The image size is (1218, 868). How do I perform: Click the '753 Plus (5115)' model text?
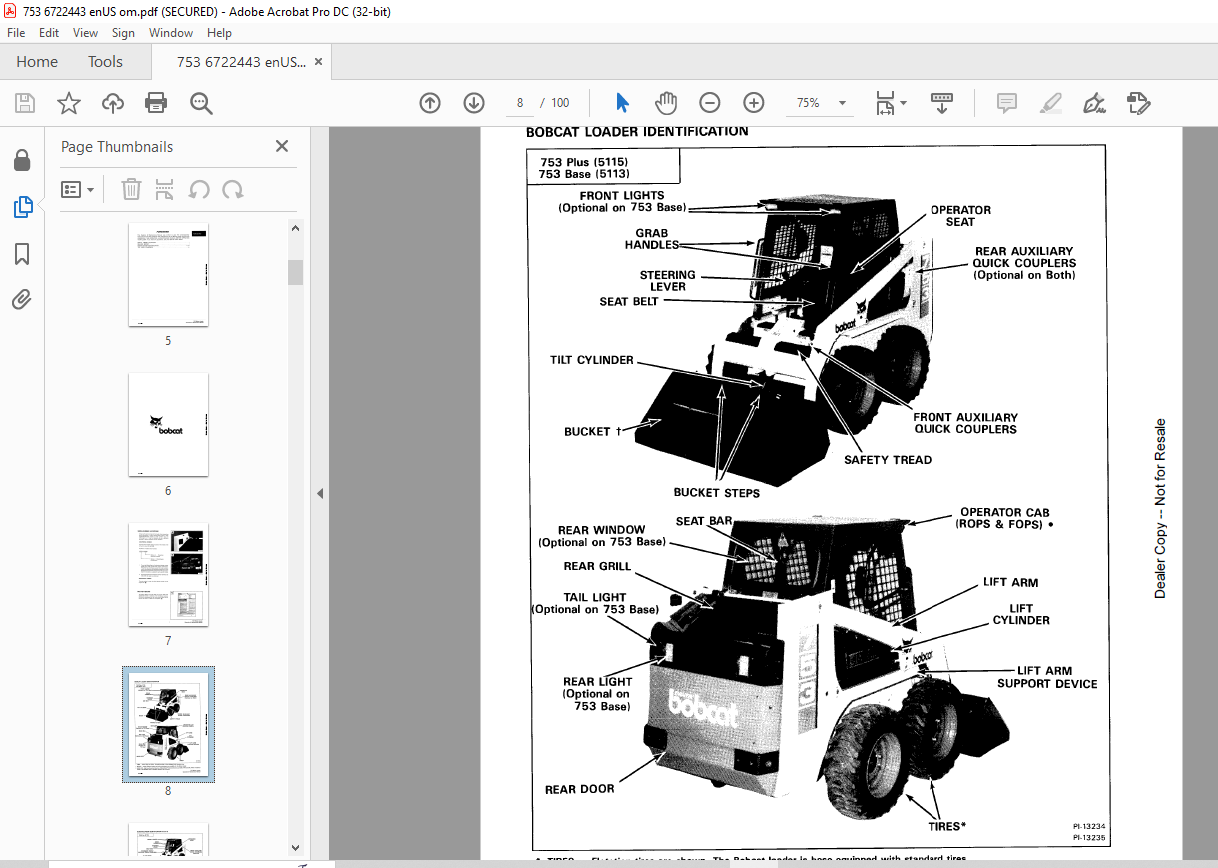tap(583, 161)
